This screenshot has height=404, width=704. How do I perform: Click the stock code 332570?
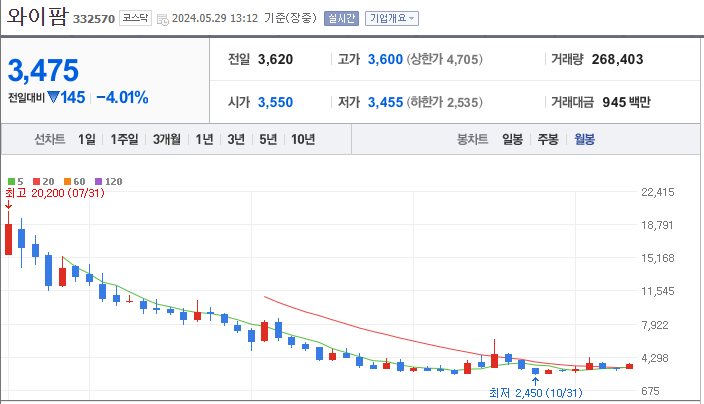tap(94, 19)
